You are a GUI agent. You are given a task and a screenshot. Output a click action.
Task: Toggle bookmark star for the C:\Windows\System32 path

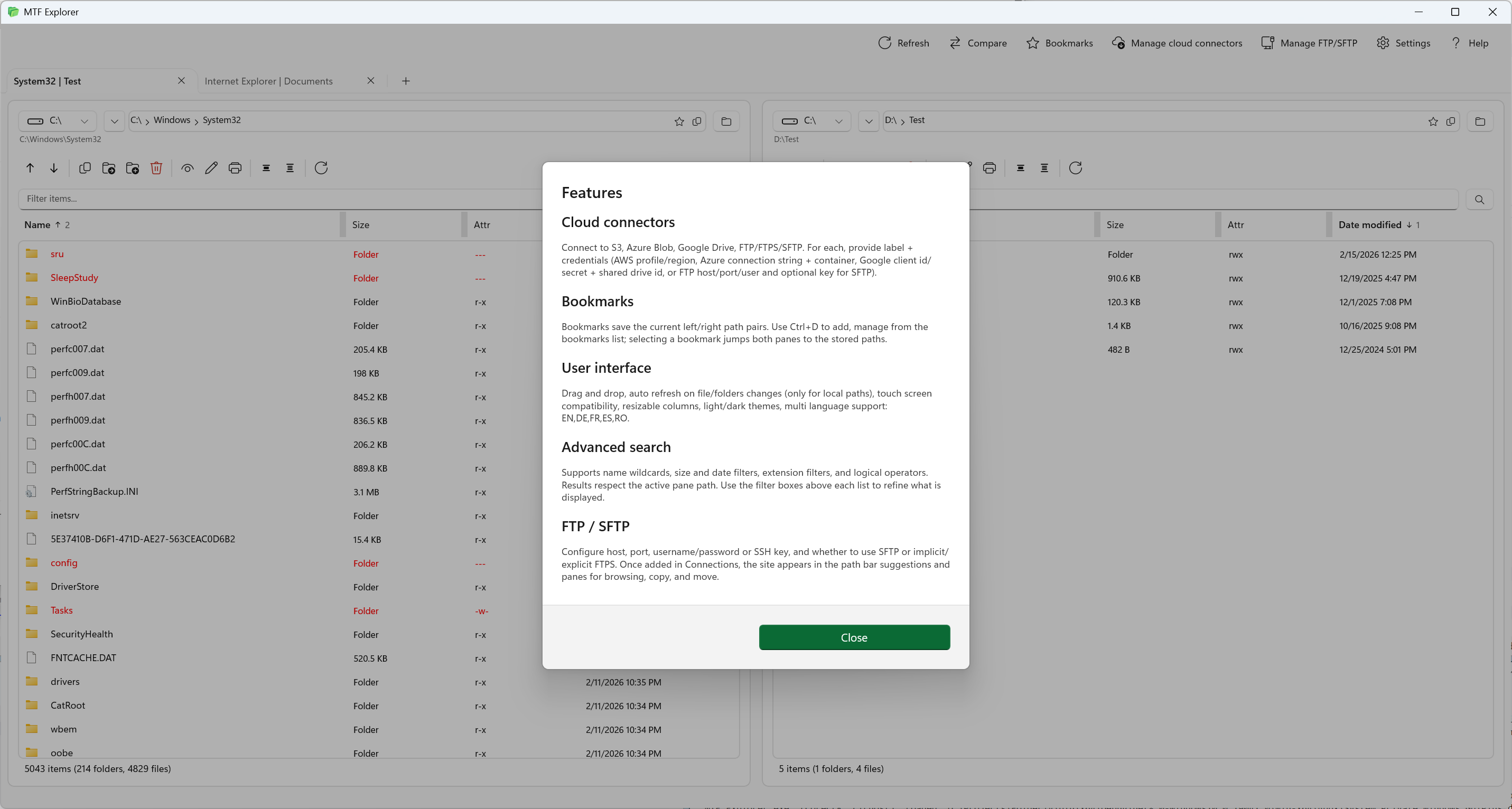tap(679, 121)
